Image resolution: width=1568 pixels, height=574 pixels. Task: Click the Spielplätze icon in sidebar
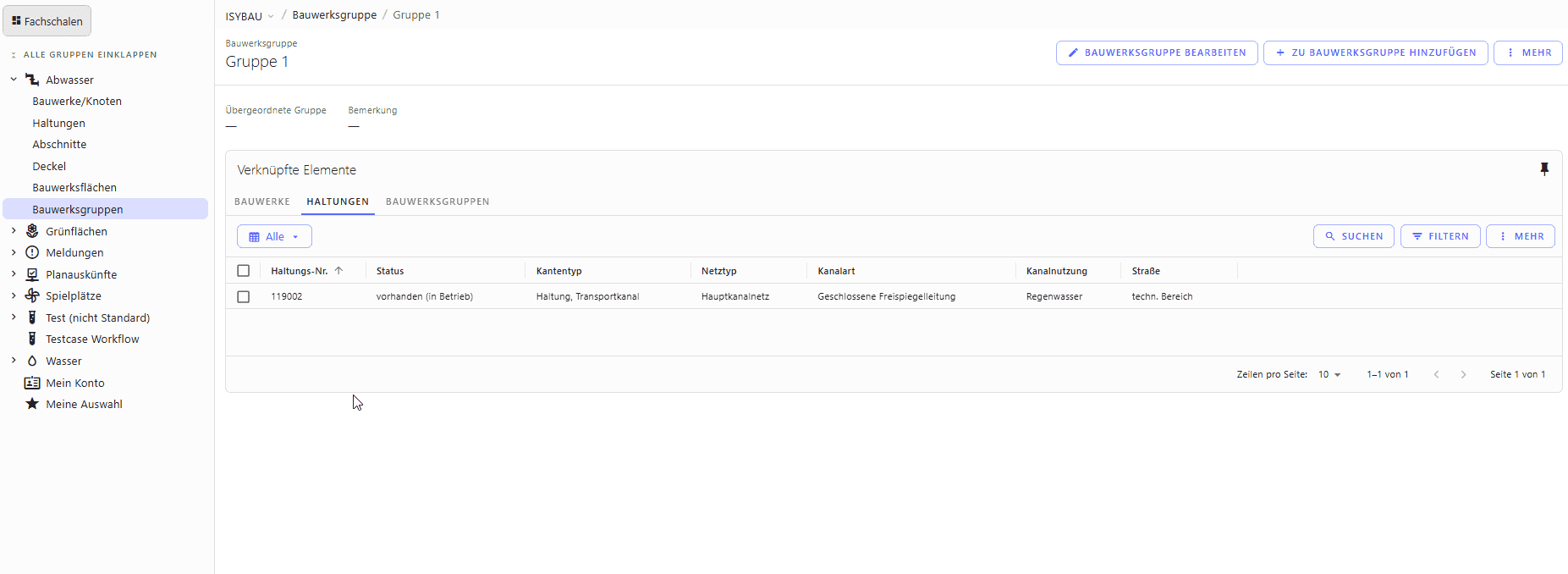pyautogui.click(x=32, y=295)
